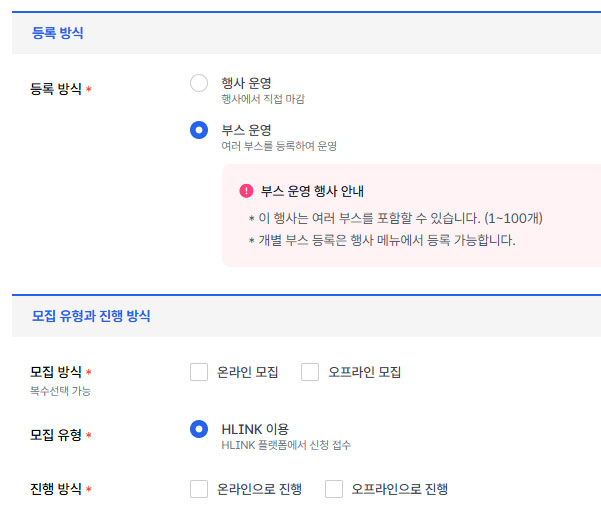
Task: Click the notice line about 개별 부스 등록
Action: [381, 240]
